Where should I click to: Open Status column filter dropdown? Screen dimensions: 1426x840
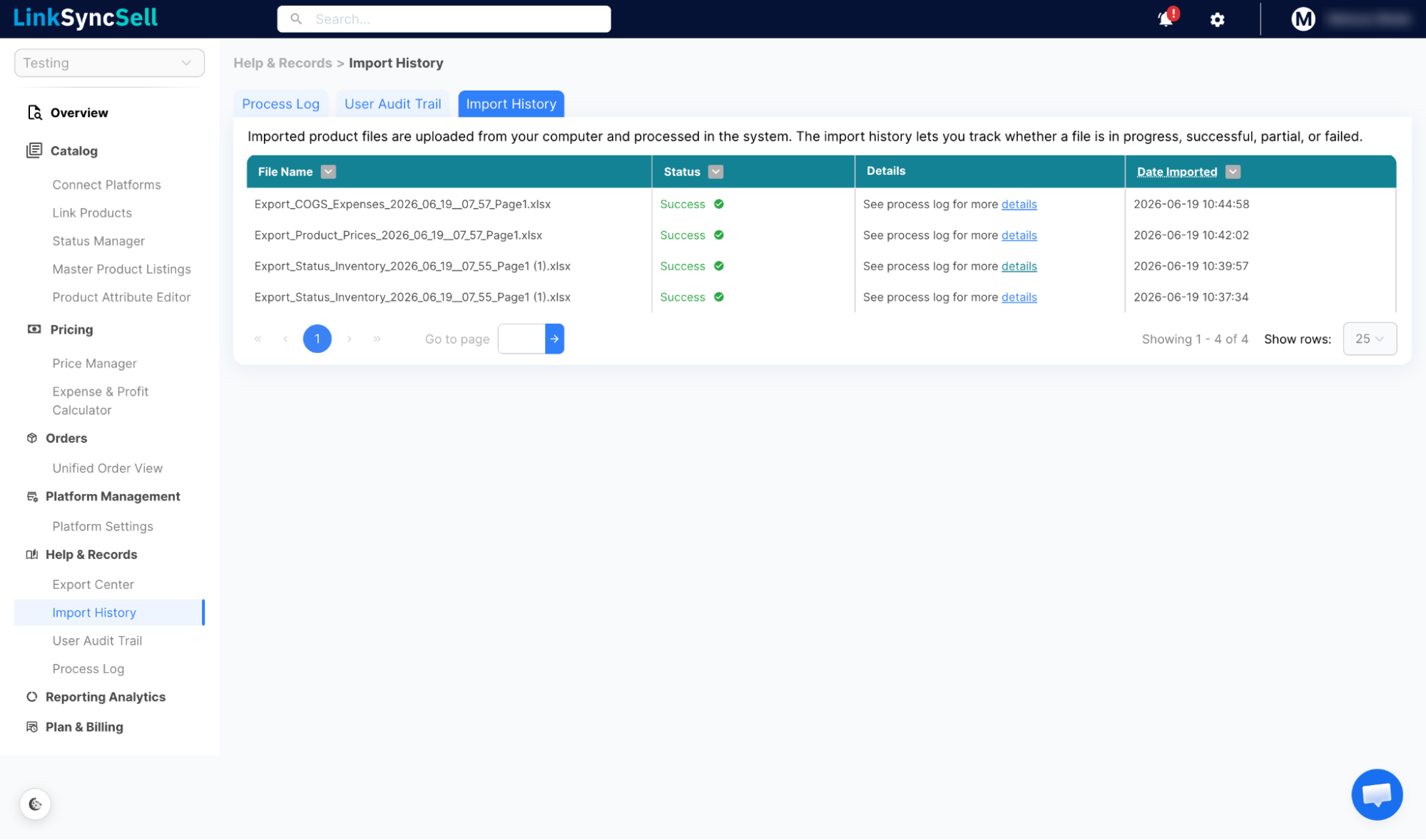[715, 172]
